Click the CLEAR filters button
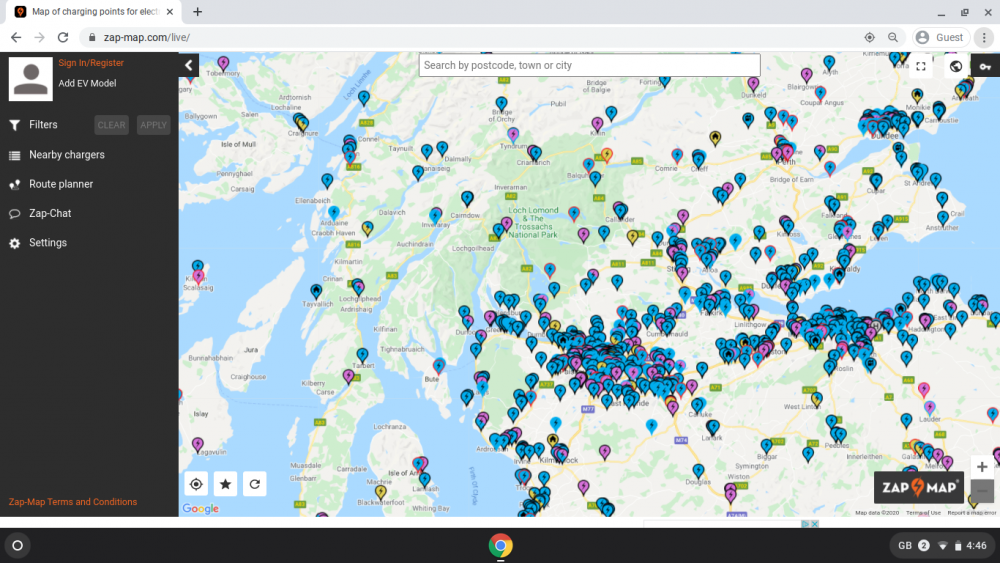1000x563 pixels. [x=112, y=125]
